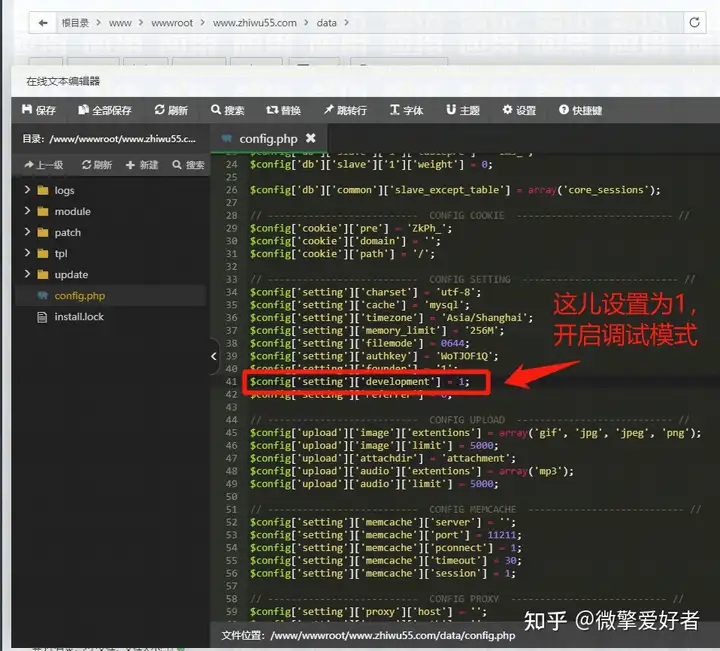720x651 pixels.
Task: Click the back arrow in the path bar
Action: [x=43, y=23]
